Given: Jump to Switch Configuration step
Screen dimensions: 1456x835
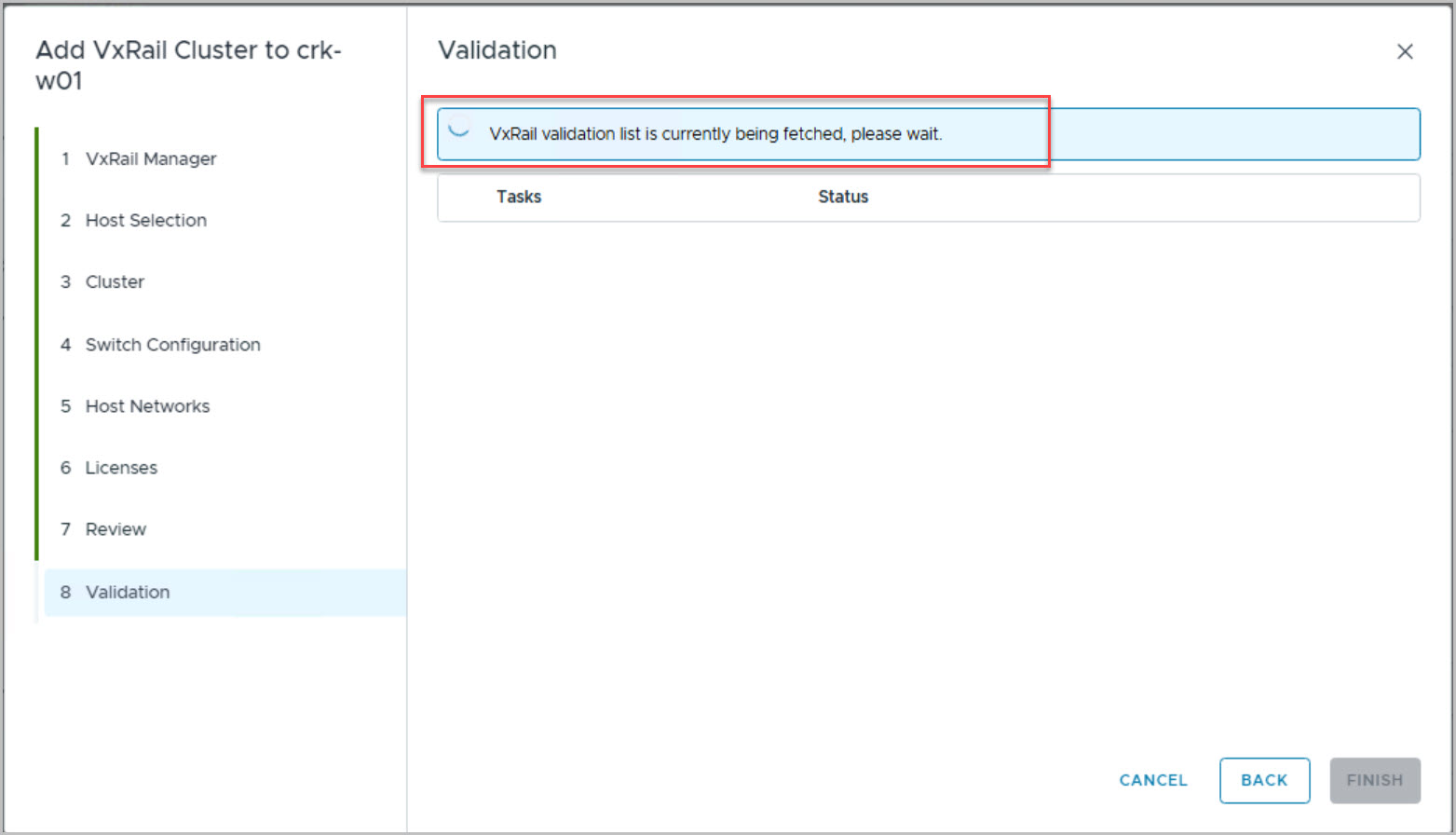Looking at the screenshot, I should point(172,345).
